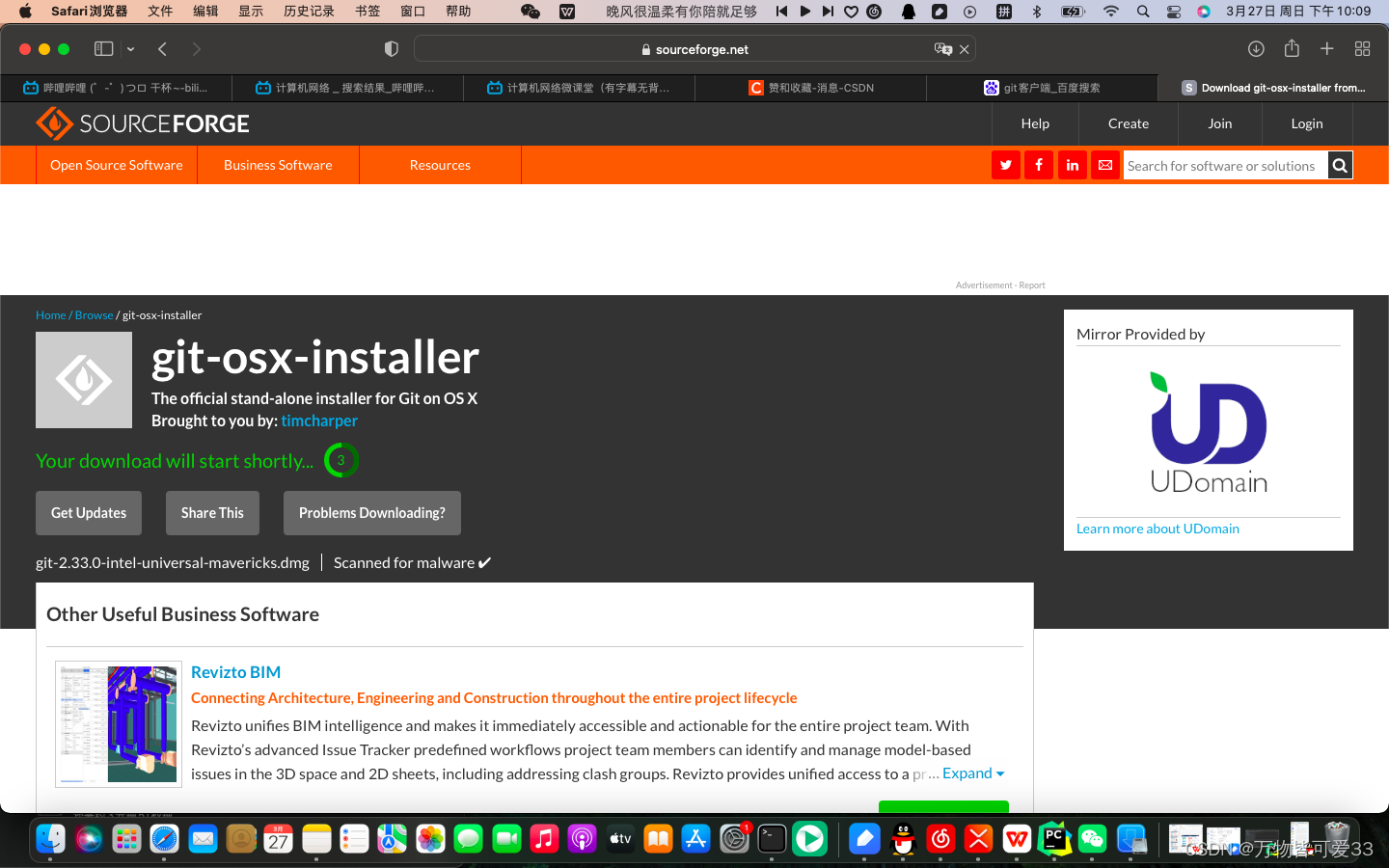This screenshot has width=1389, height=868.
Task: Click the sourceforge.net address bar
Action: click(694, 49)
